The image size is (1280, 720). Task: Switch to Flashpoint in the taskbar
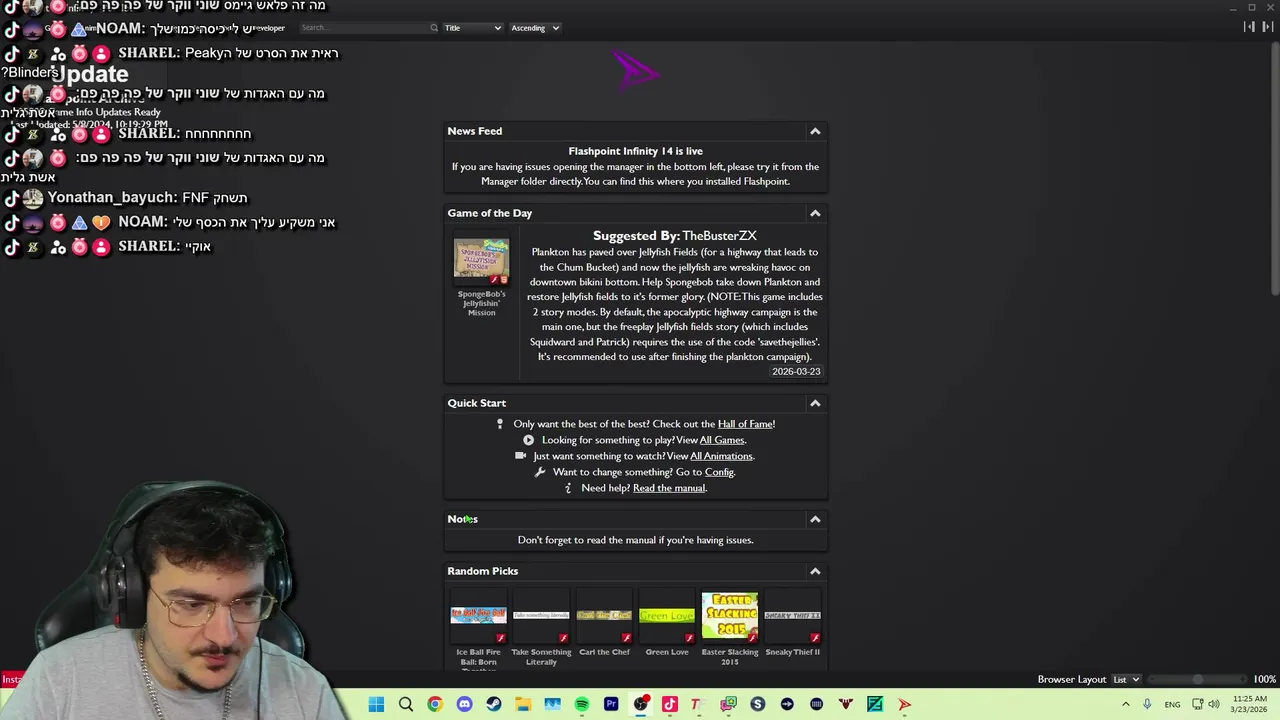pyautogui.click(x=905, y=704)
